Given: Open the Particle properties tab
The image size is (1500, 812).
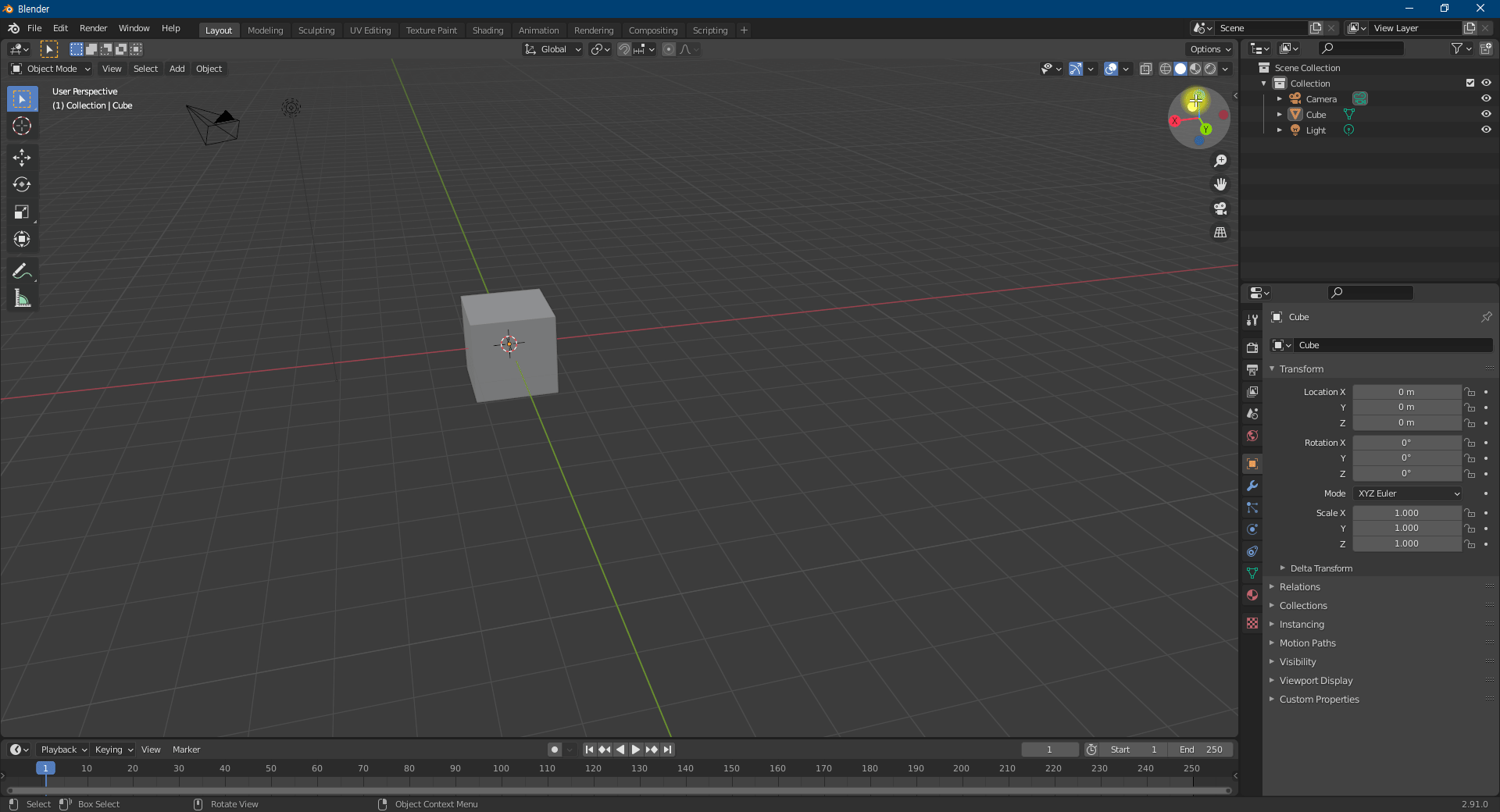Looking at the screenshot, I should click(1252, 507).
